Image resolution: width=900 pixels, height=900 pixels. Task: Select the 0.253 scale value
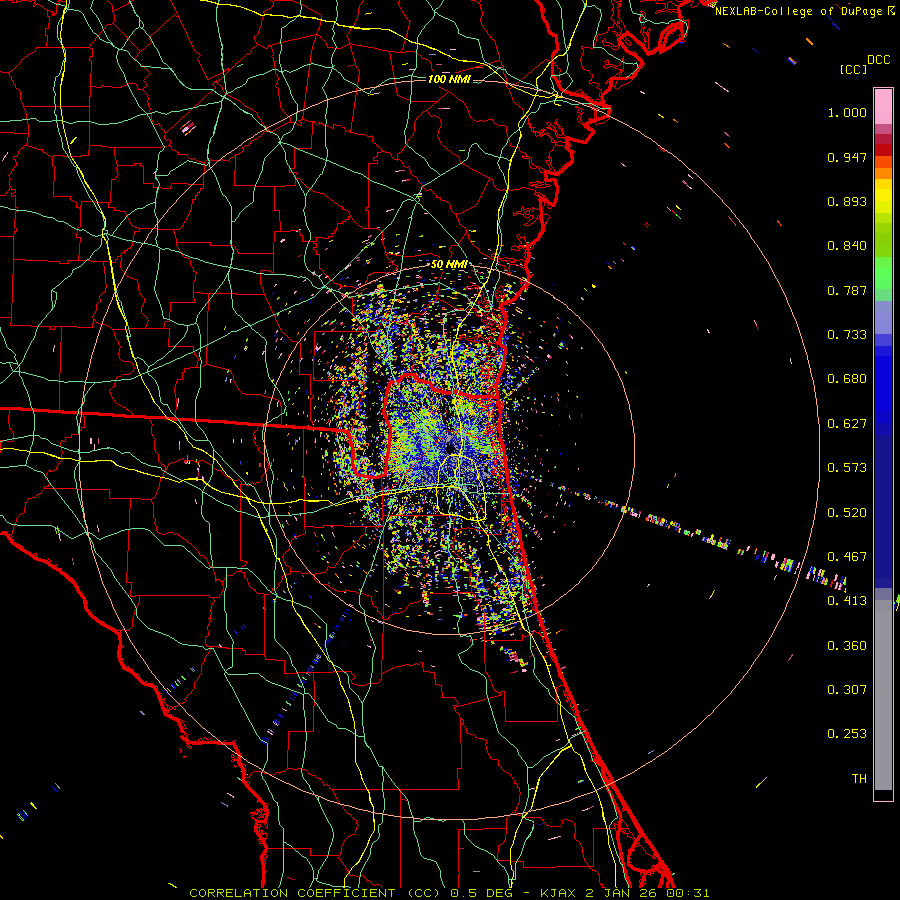click(847, 734)
